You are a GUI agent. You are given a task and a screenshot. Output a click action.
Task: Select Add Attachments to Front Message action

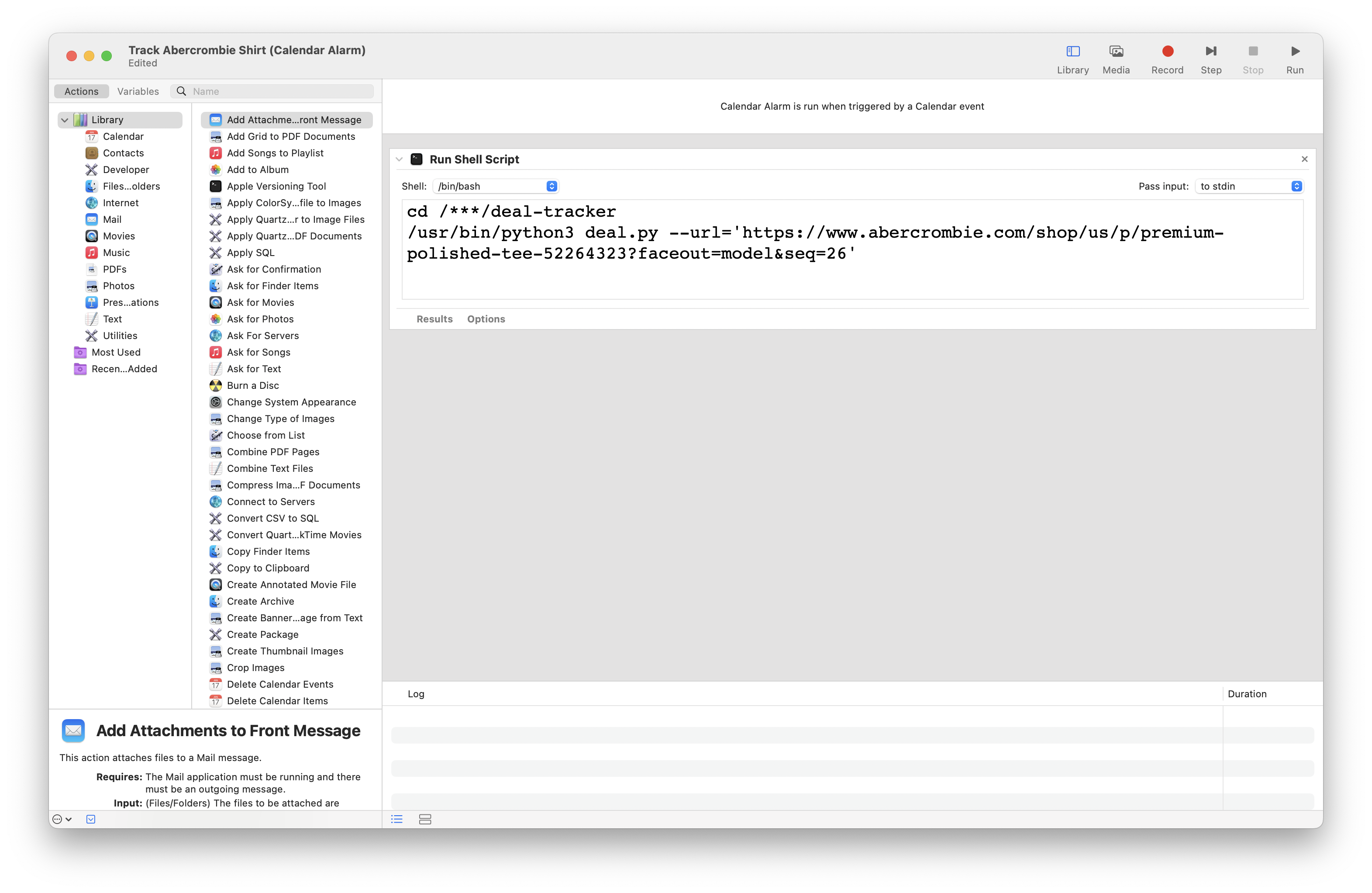[x=286, y=120]
